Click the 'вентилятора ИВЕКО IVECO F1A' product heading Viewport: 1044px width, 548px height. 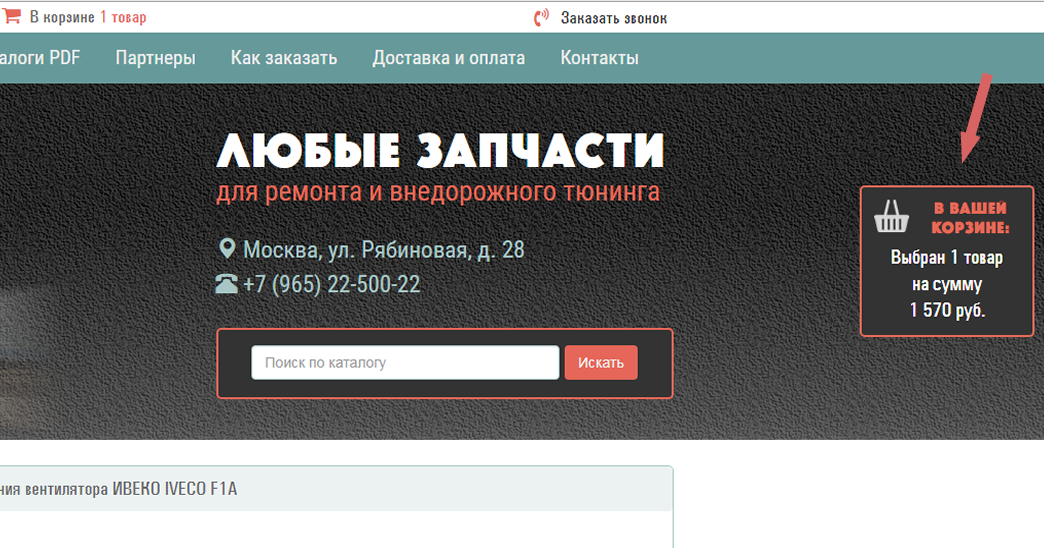pos(131,489)
